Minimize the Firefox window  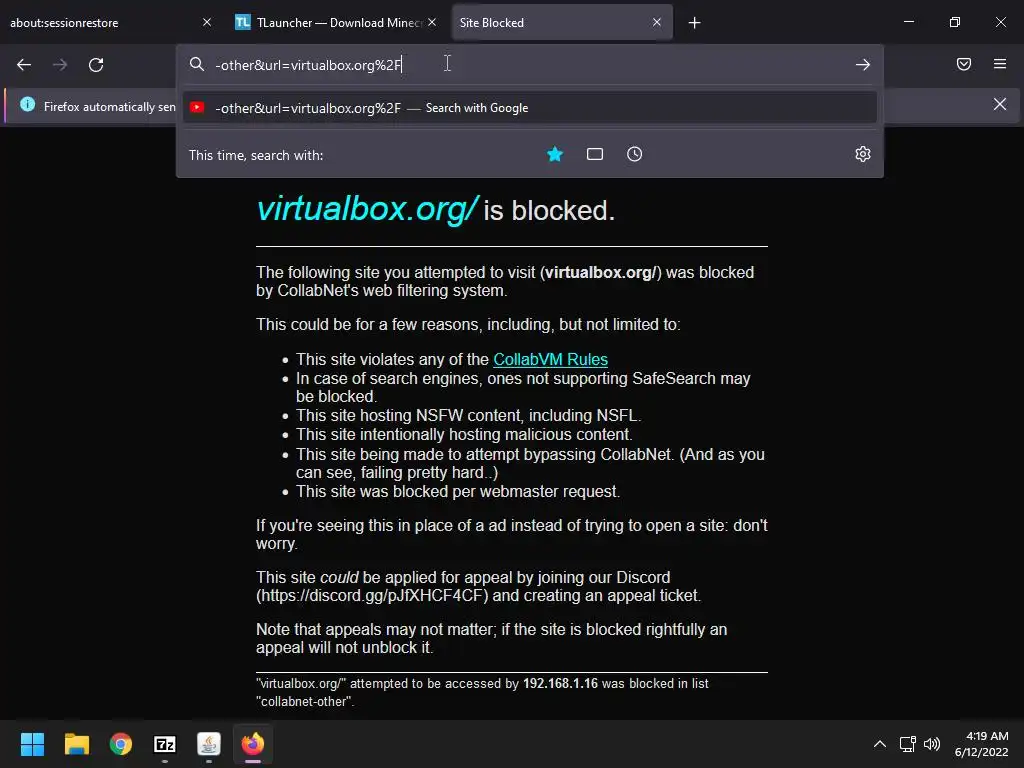pos(908,22)
